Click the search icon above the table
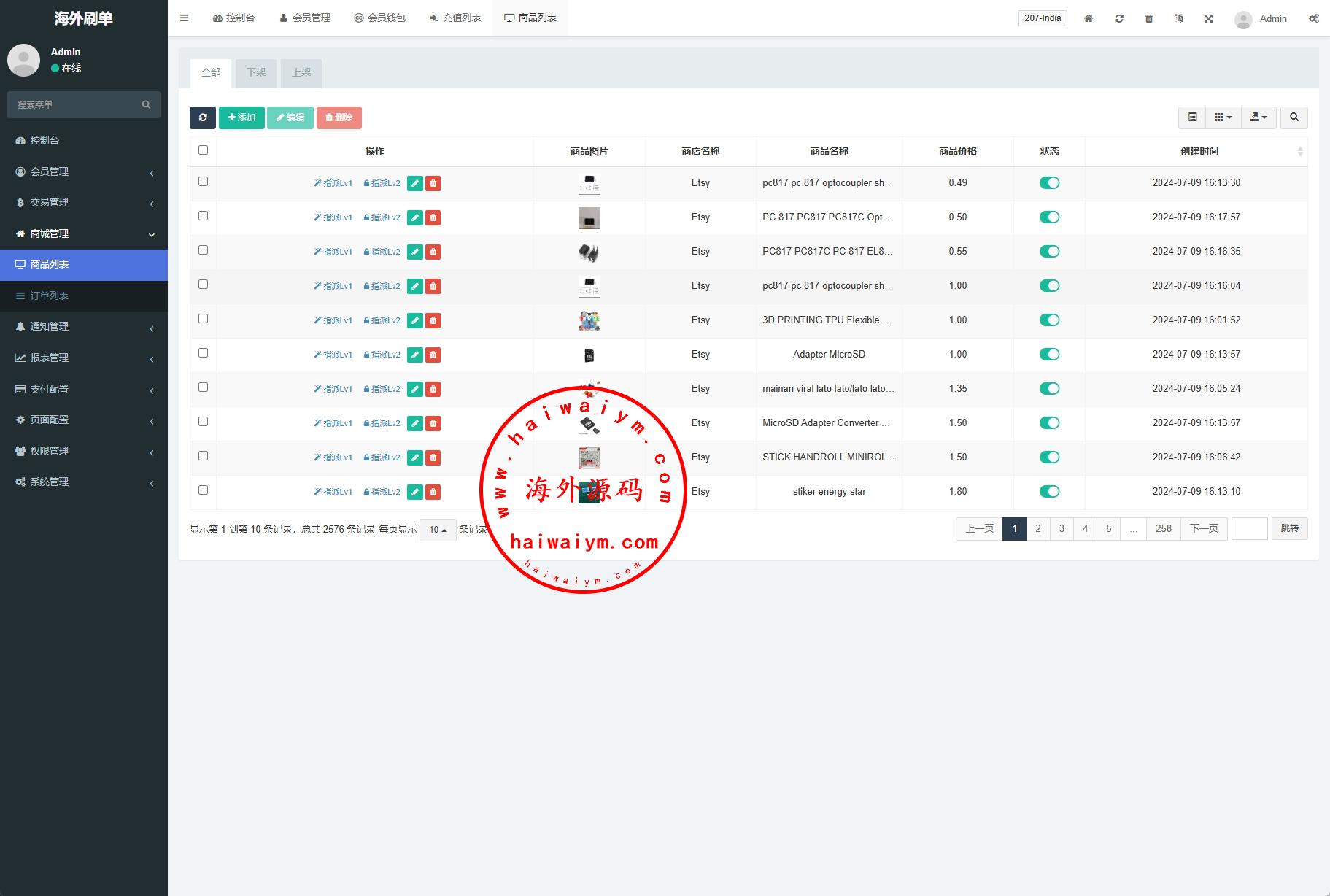 [x=1294, y=117]
